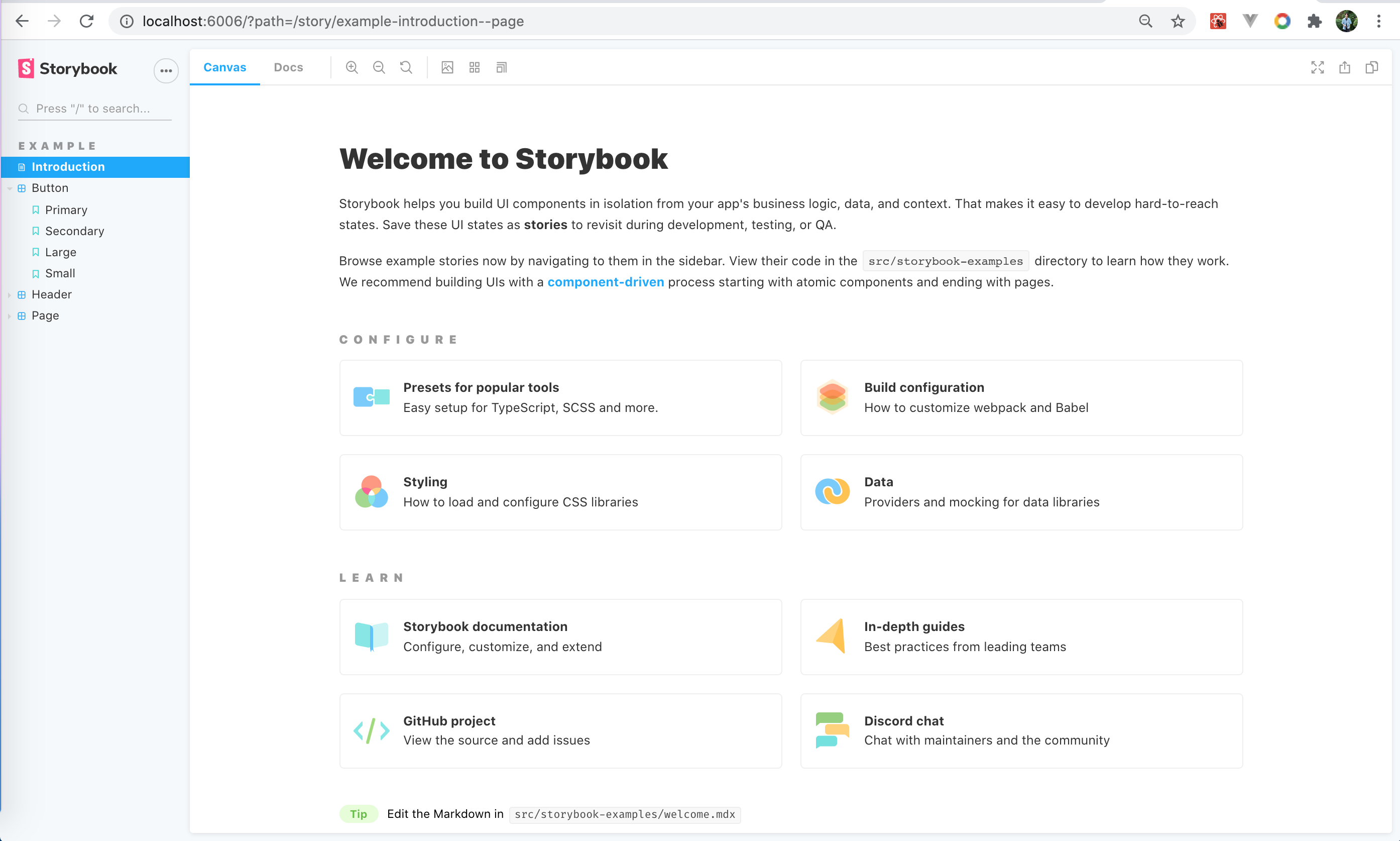This screenshot has height=841, width=1400.
Task: Enter full screen mode with the icon
Action: coord(1317,67)
